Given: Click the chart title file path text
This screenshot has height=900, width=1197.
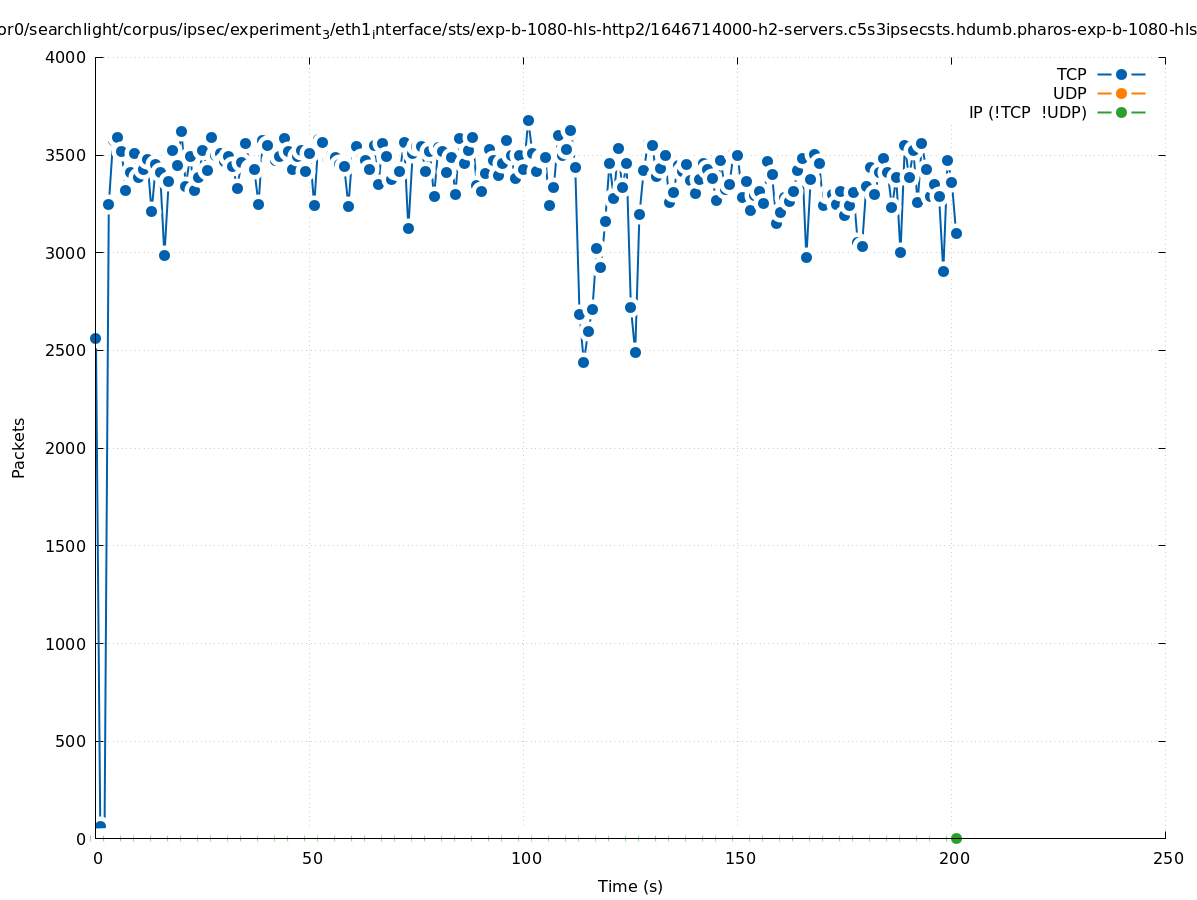Looking at the screenshot, I should 598,30.
